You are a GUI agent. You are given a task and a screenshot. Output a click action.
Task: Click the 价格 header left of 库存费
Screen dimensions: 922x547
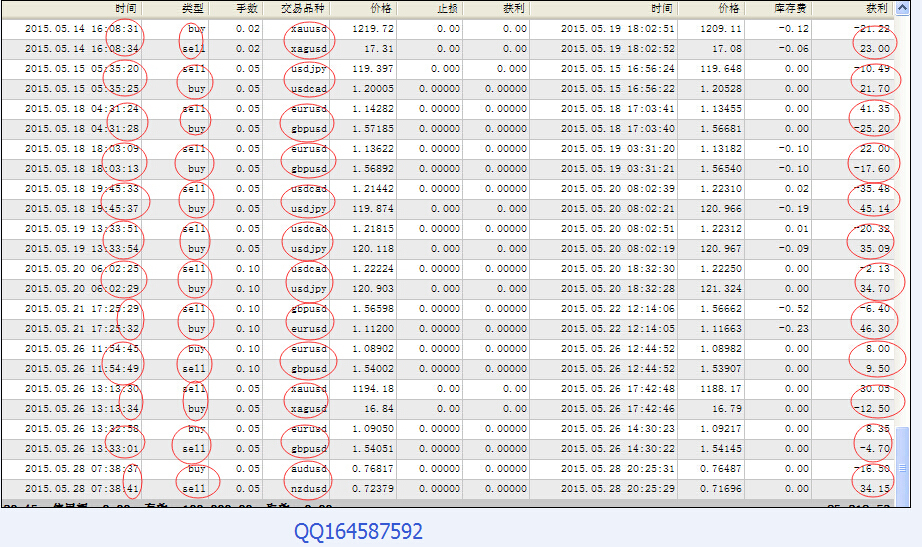729,8
